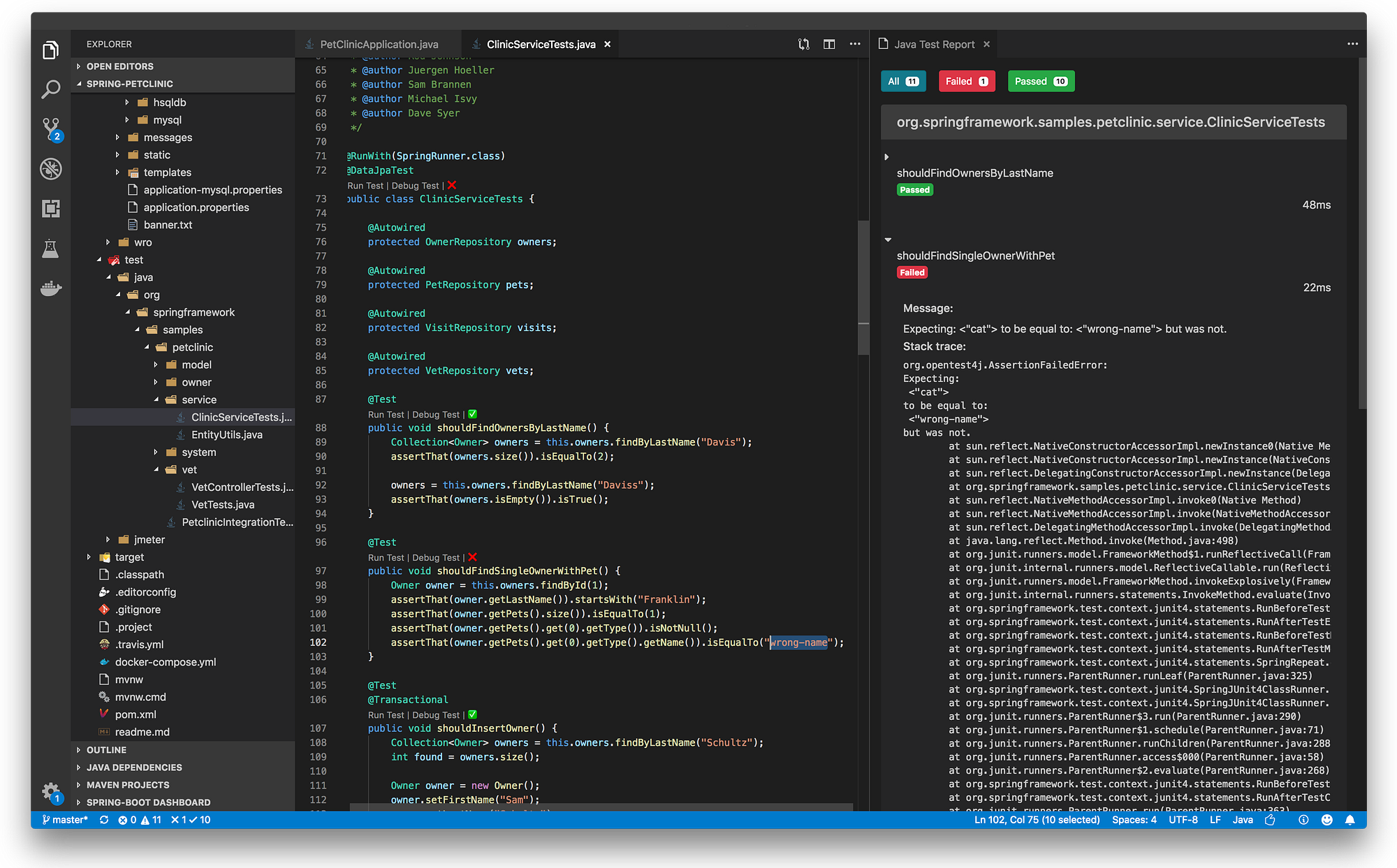Select VetTests.java in the explorer
Screen dimensions: 1397x868
coord(222,504)
